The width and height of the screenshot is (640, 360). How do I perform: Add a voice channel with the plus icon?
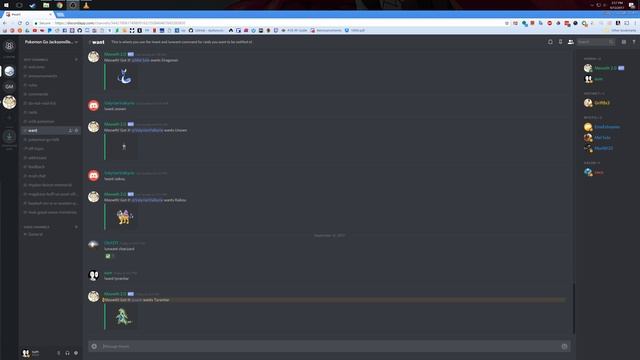point(76,227)
